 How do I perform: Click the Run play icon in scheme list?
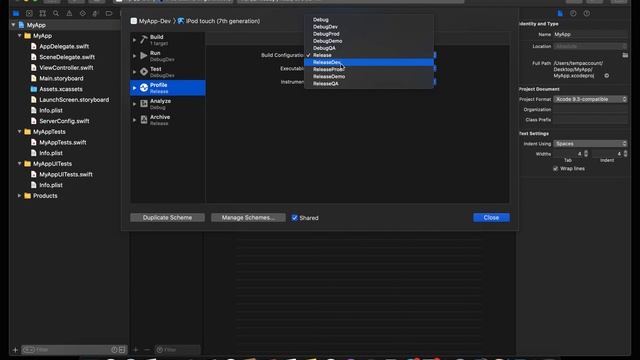(x=144, y=56)
